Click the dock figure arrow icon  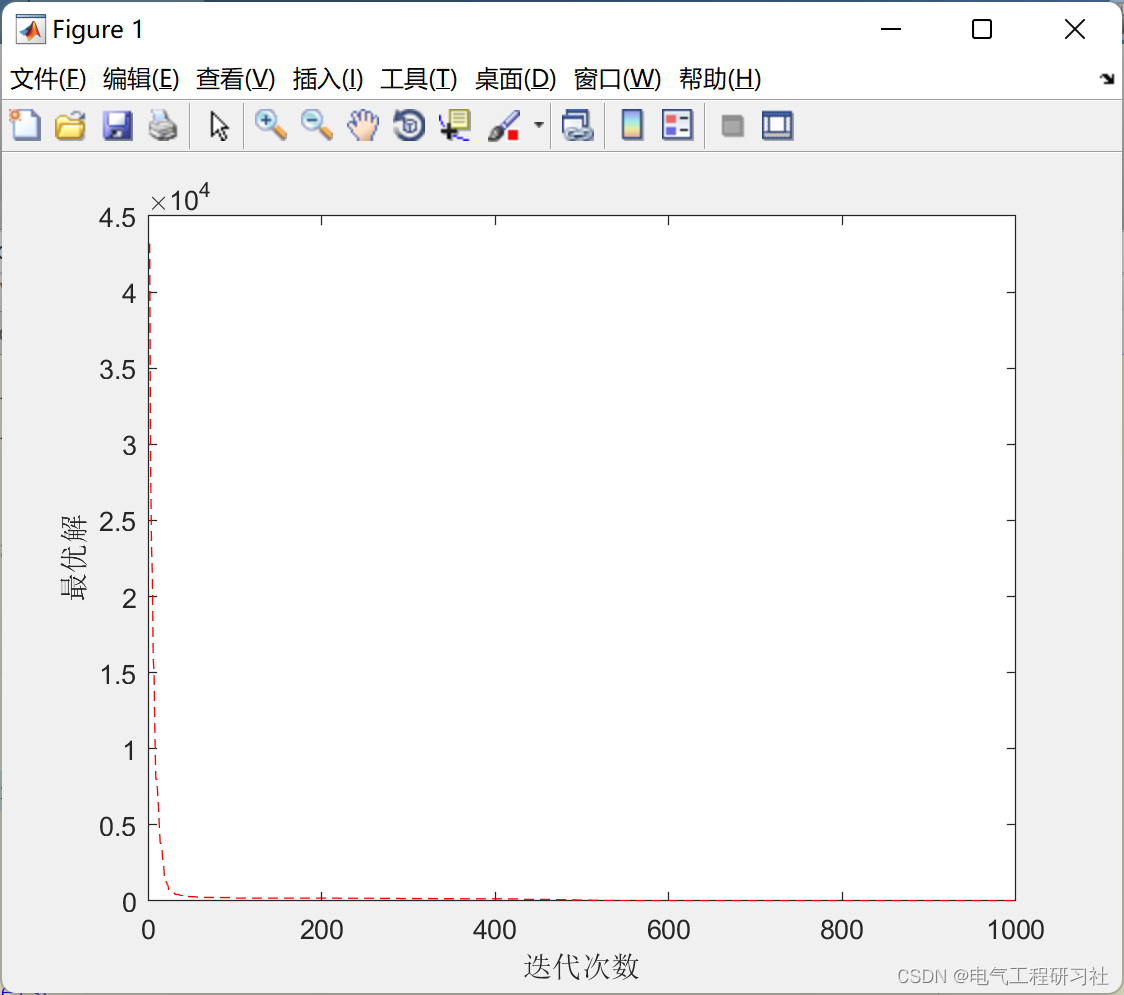pos(1108,79)
